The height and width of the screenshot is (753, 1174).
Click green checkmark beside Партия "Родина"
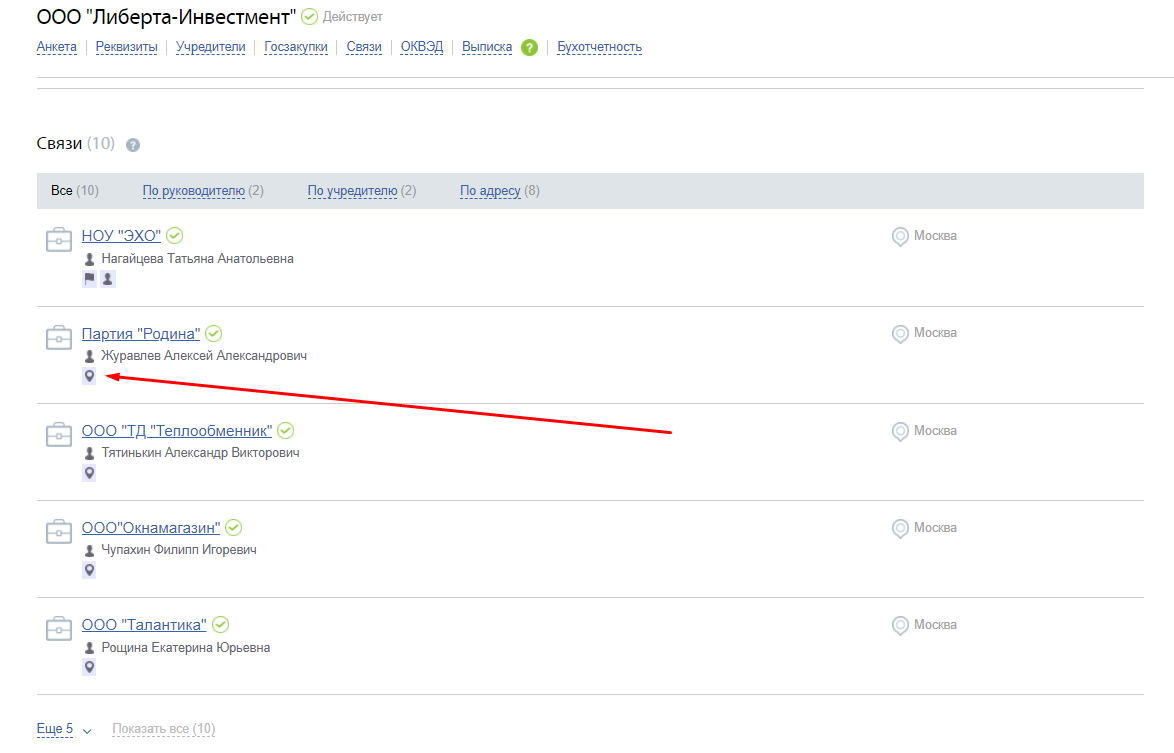pos(214,334)
